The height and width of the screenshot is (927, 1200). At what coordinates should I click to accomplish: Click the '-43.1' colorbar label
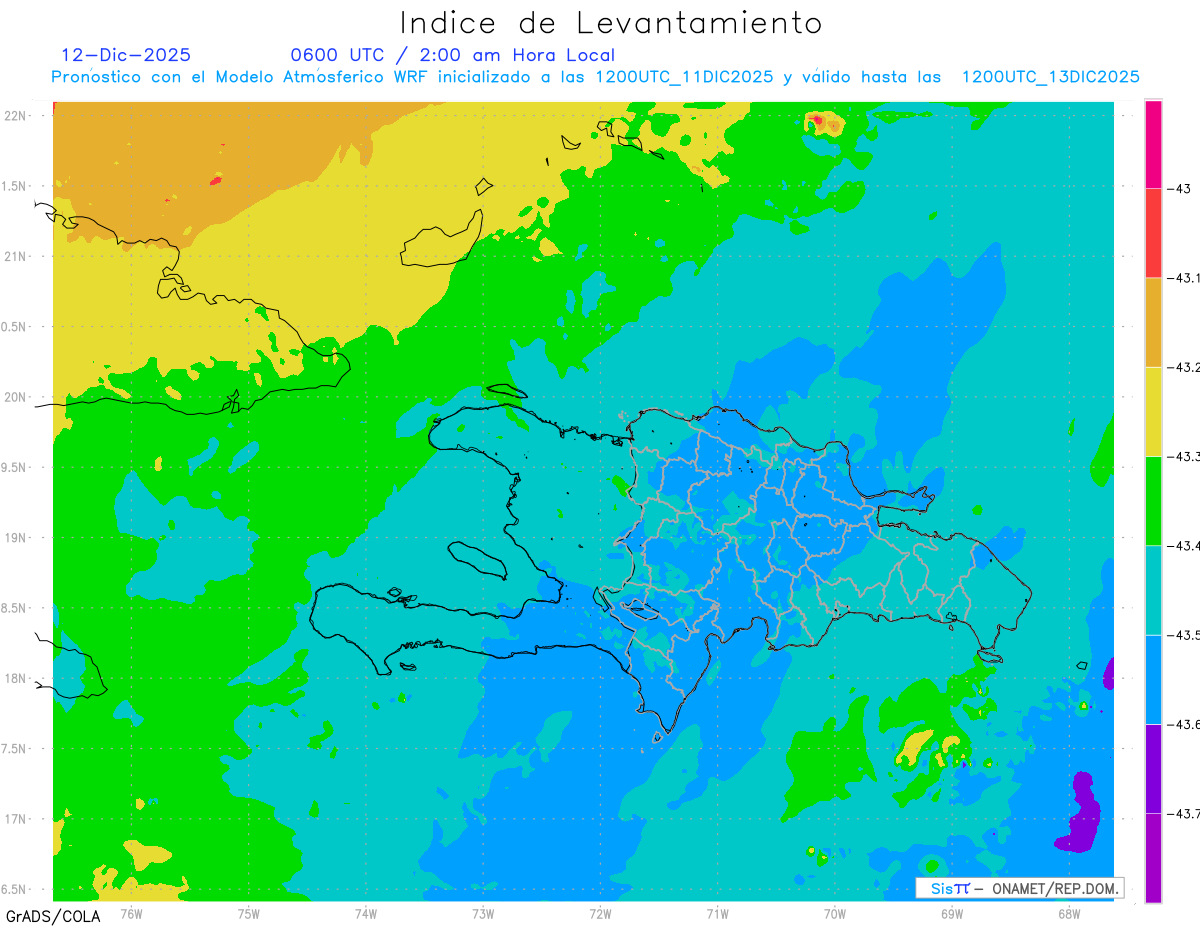[x=1183, y=278]
